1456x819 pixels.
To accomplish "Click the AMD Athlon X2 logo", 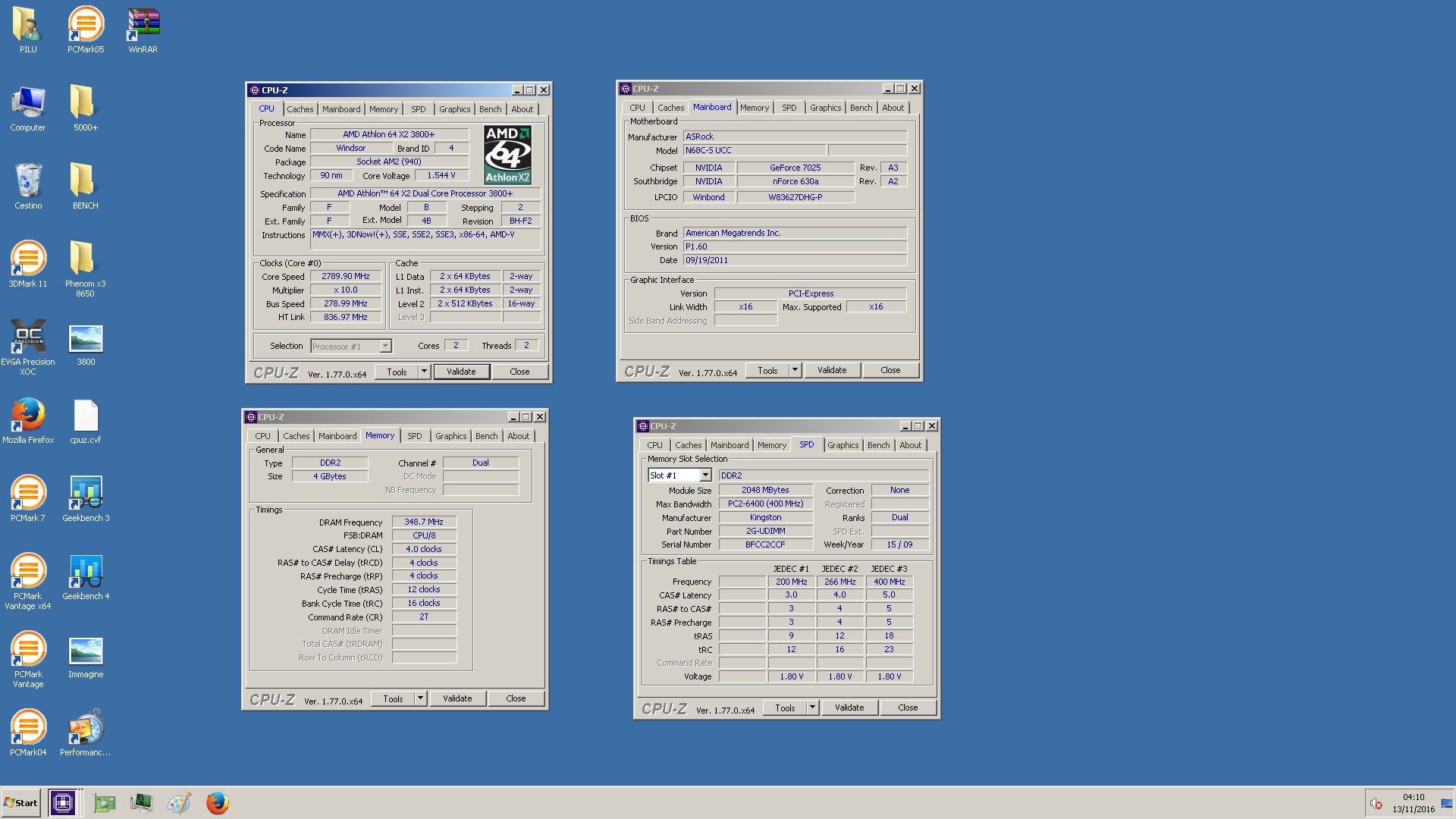I will [507, 155].
